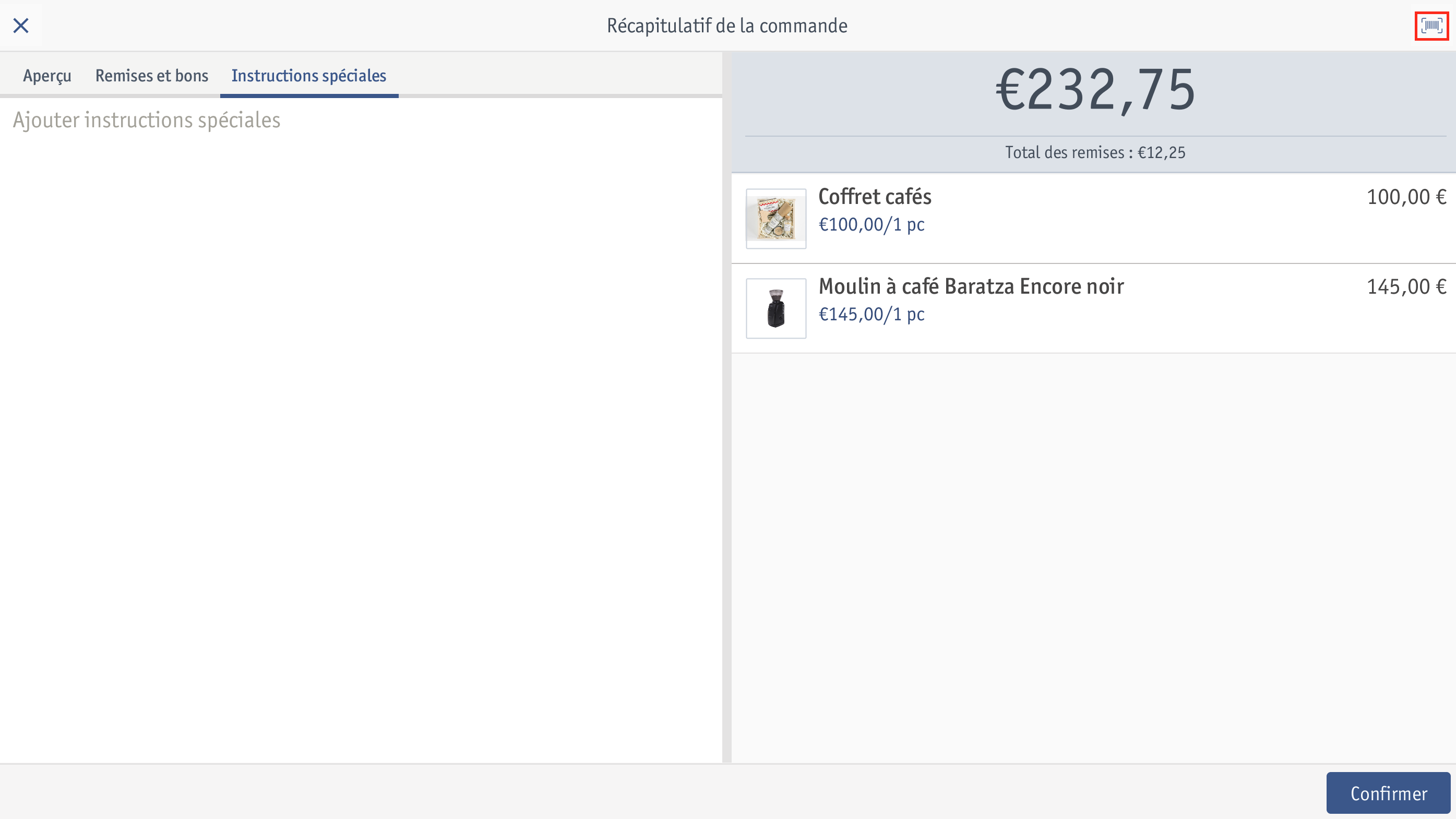Select the Instructions spéciales tab
1456x819 pixels.
[308, 76]
